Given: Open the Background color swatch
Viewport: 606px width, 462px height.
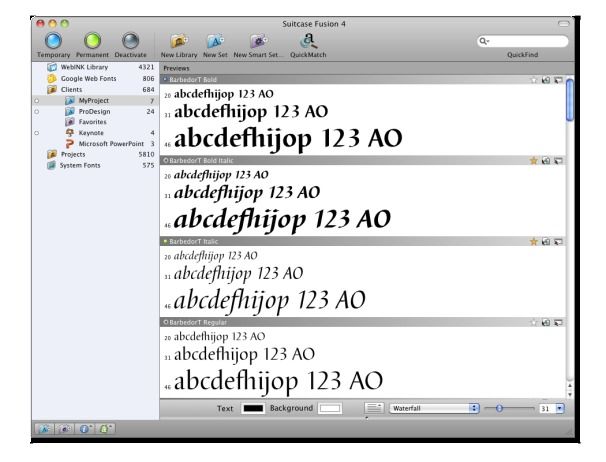Looking at the screenshot, I should point(330,408).
